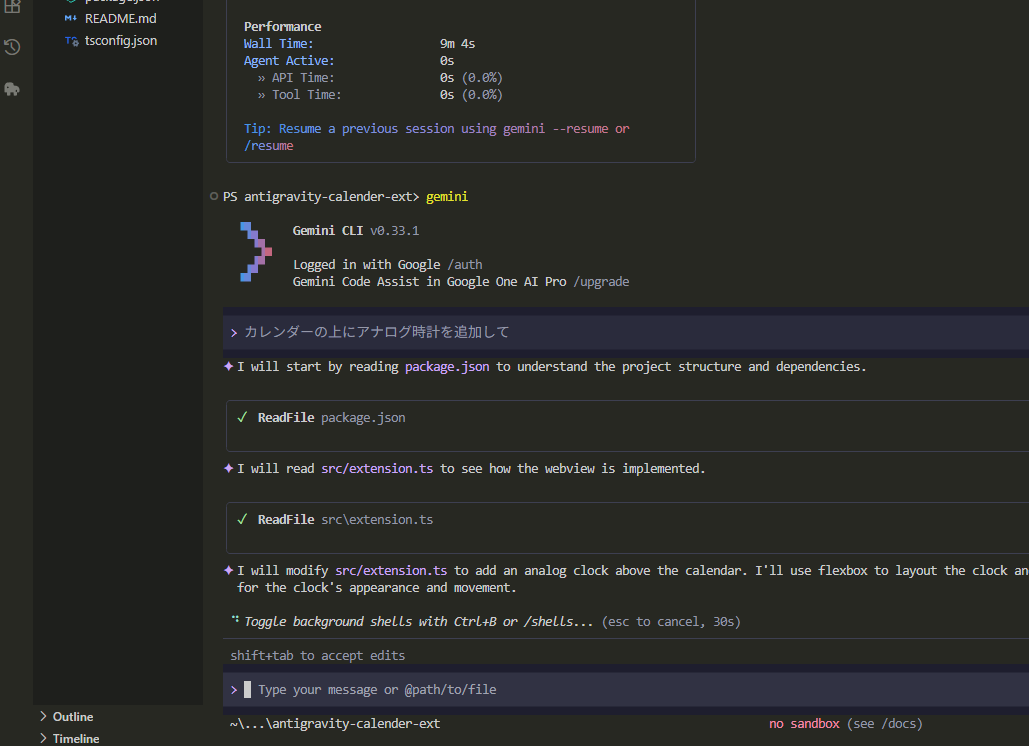This screenshot has height=746, width=1029.
Task: Click the README.md markdown file icon
Action: (x=68, y=18)
